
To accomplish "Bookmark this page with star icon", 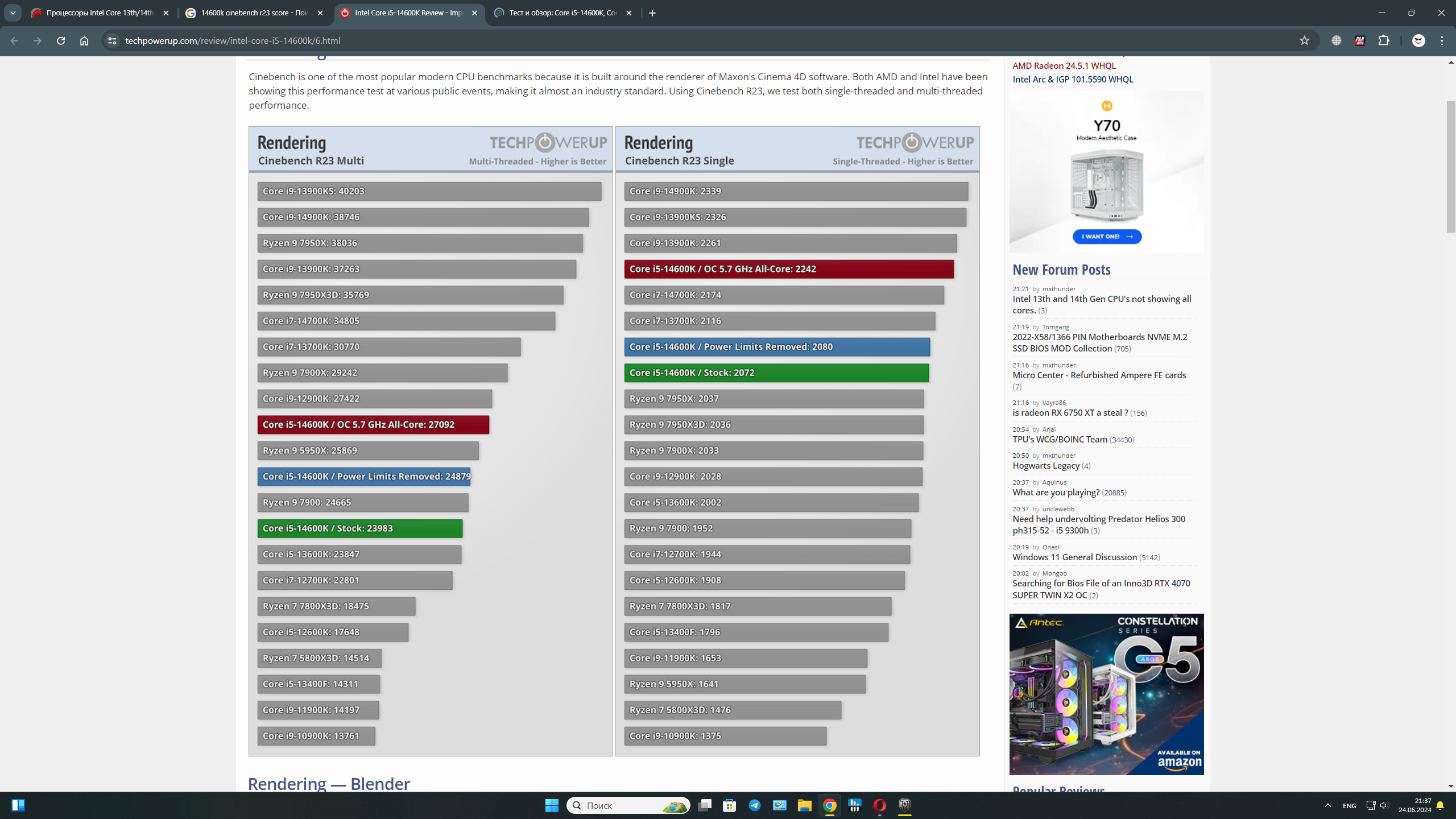I will click(1304, 40).
